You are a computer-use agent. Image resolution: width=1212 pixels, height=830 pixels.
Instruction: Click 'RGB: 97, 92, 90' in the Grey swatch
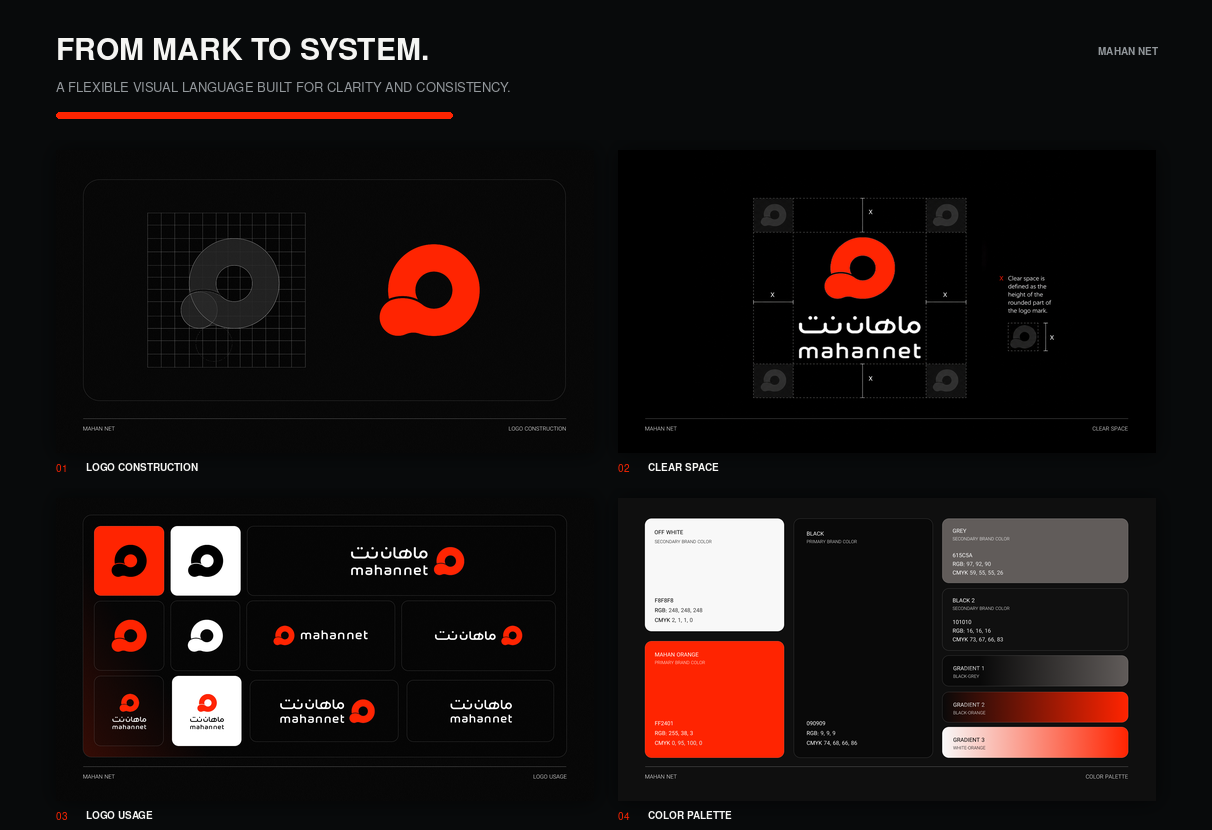coord(972,564)
